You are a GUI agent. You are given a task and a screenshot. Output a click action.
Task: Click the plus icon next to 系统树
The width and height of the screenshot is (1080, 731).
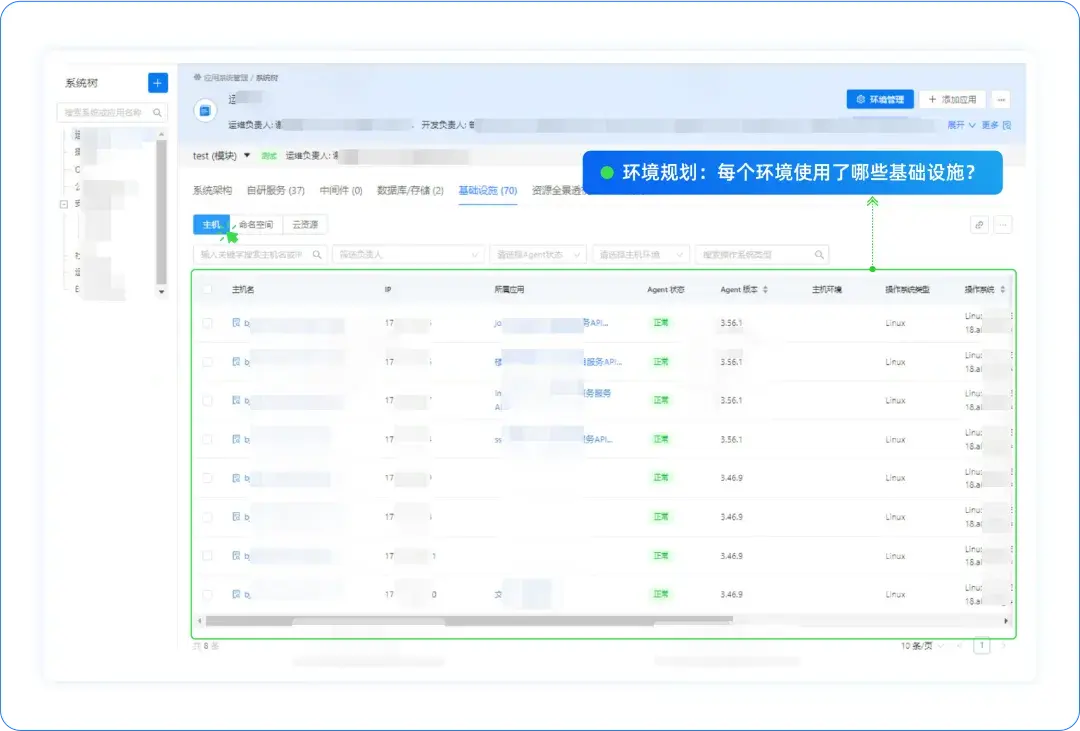click(157, 83)
